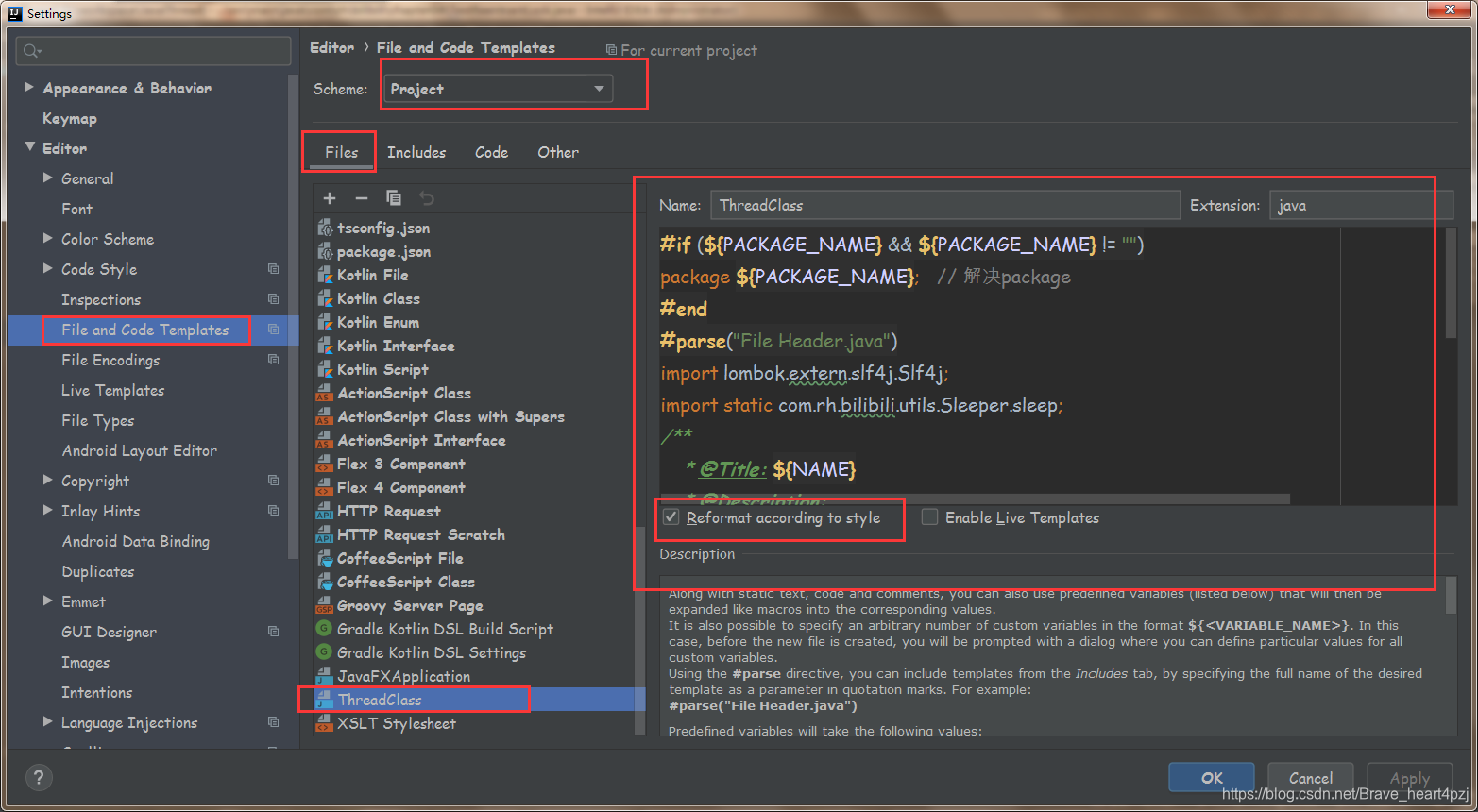Click the IntelliJ icon in the title bar
1478x812 pixels.
click(15, 13)
